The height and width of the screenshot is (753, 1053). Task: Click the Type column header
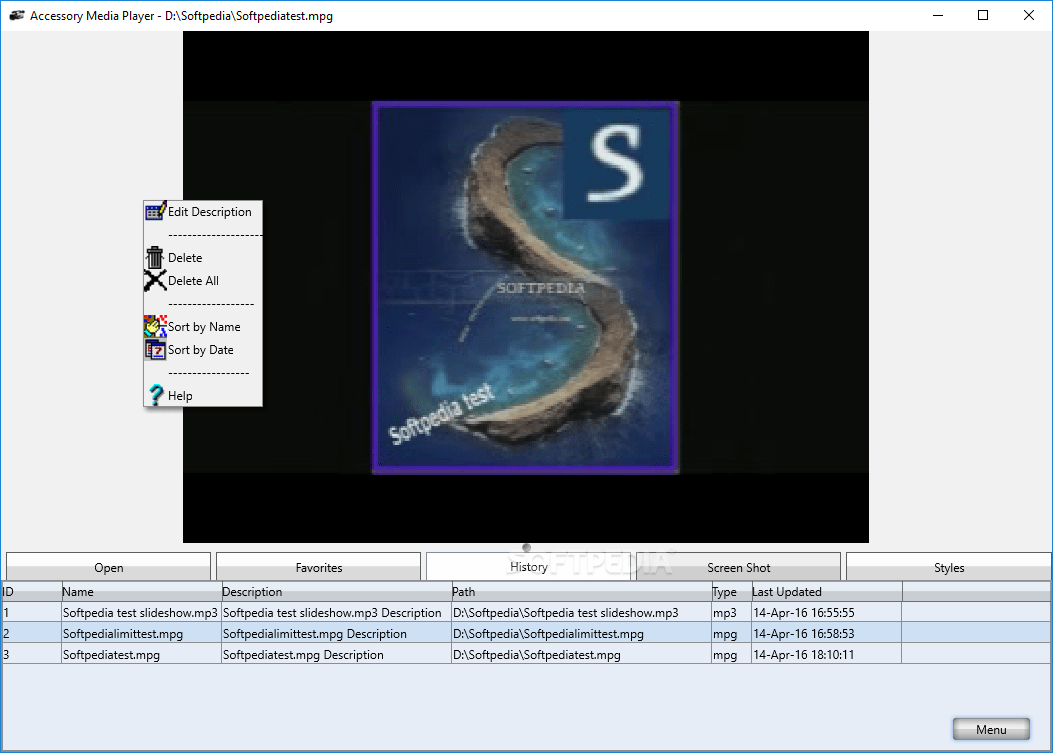(x=731, y=592)
